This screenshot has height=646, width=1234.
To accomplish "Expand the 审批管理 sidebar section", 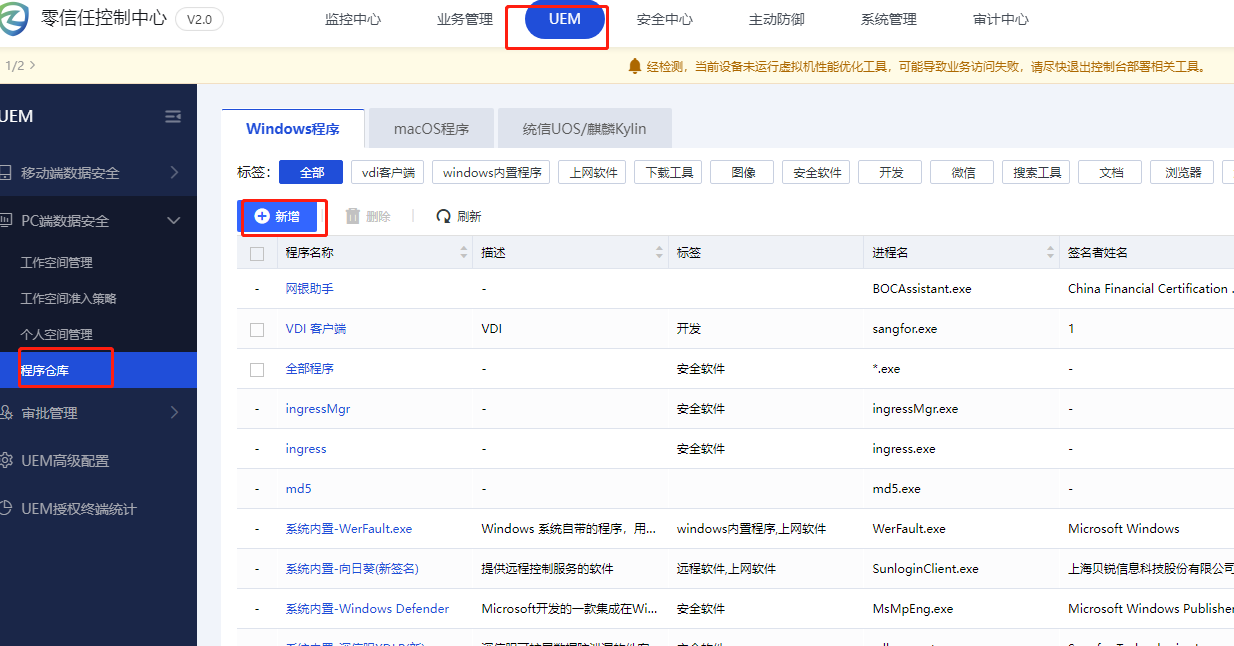I will click(x=174, y=413).
